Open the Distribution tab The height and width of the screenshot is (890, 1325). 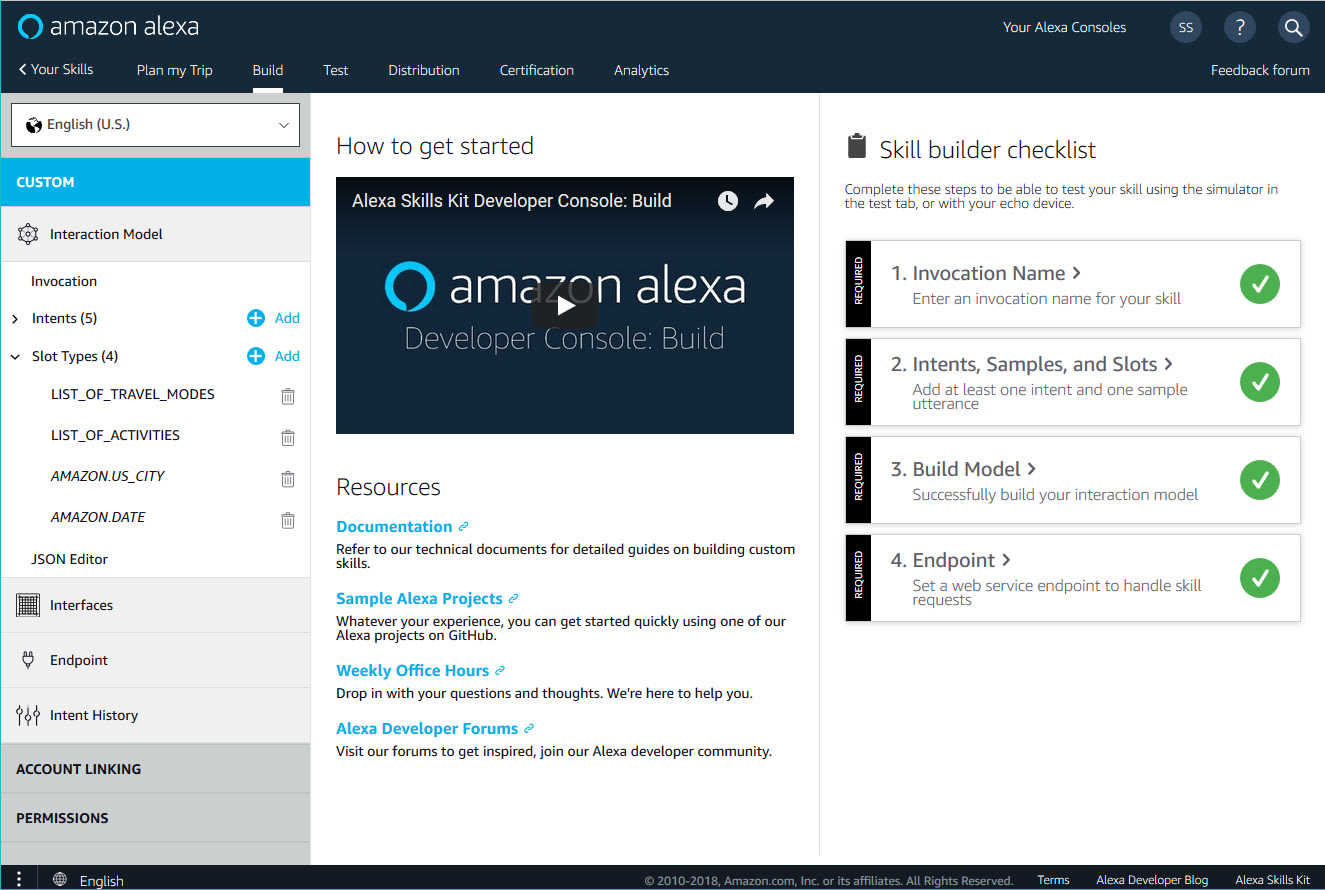point(424,70)
